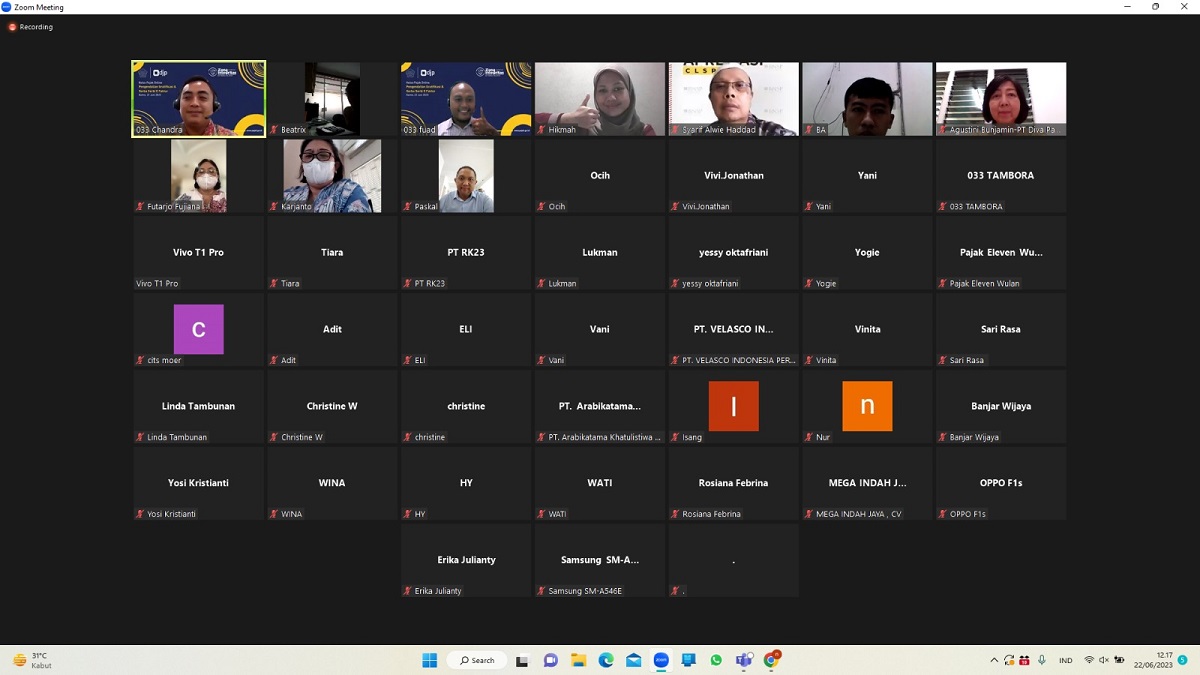Select 033 Chandra's highlighted video tile
This screenshot has width=1200, height=675.
198,98
